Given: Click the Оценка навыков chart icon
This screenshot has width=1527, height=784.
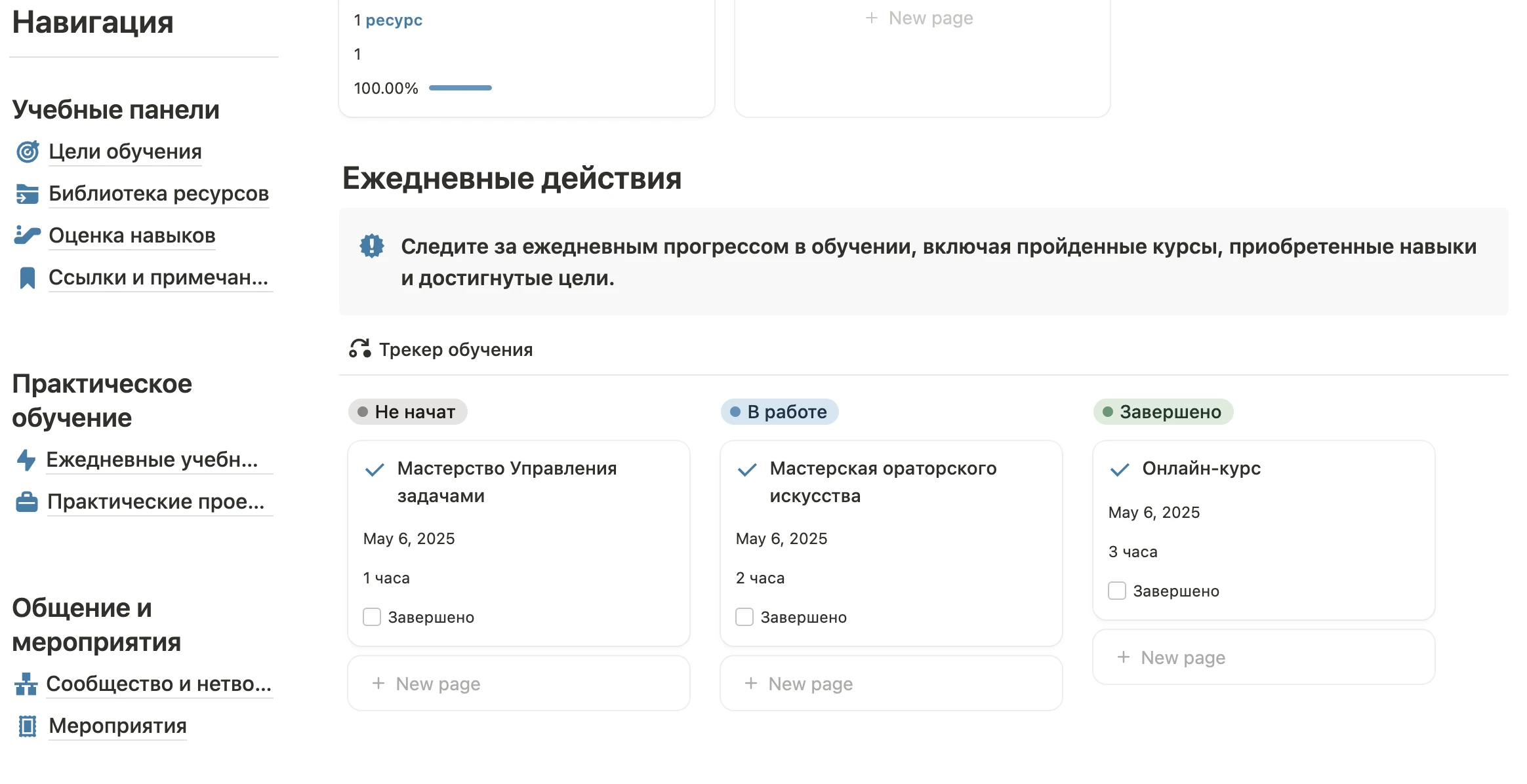Looking at the screenshot, I should pos(27,235).
